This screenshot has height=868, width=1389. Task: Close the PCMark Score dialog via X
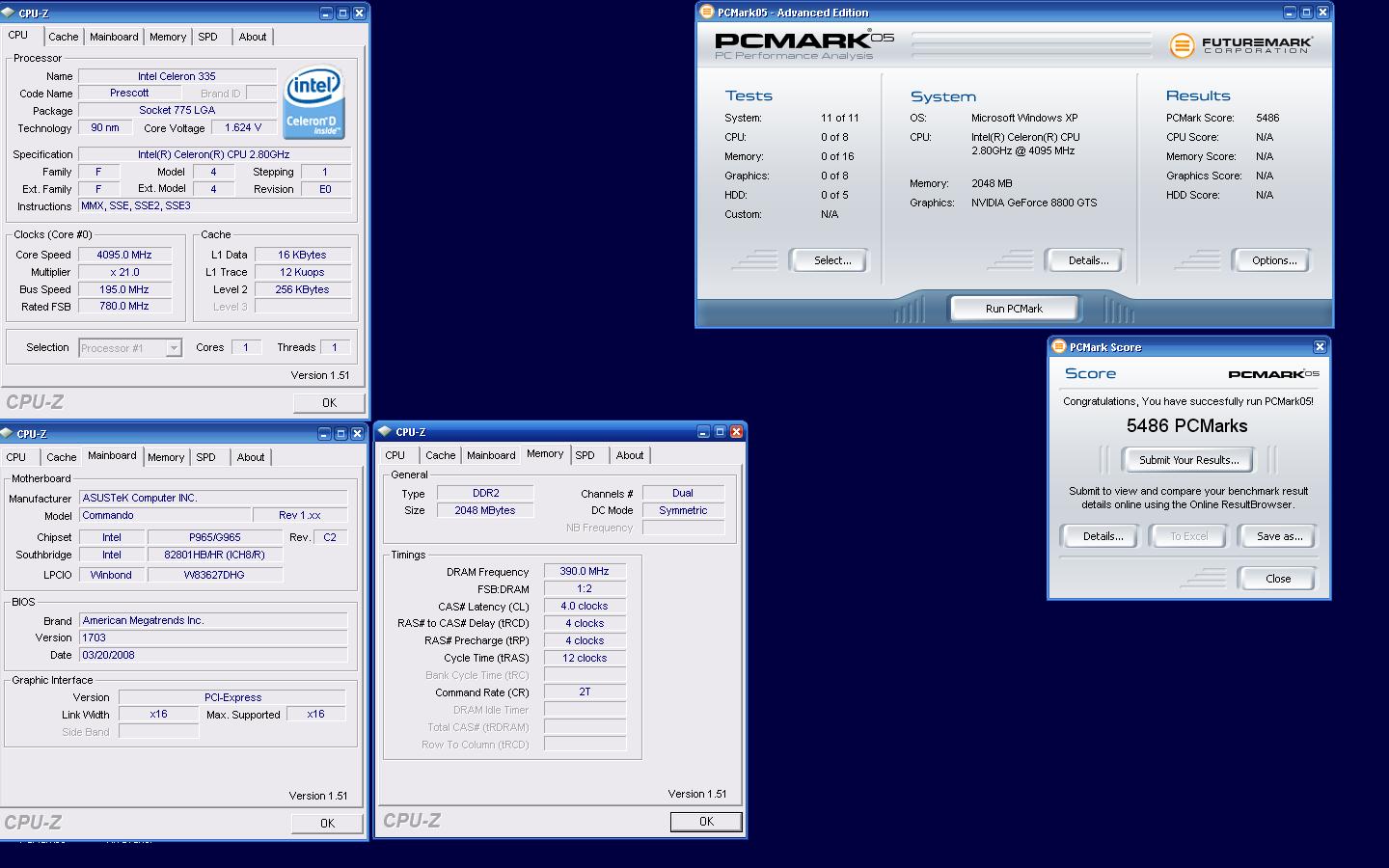pos(1320,347)
